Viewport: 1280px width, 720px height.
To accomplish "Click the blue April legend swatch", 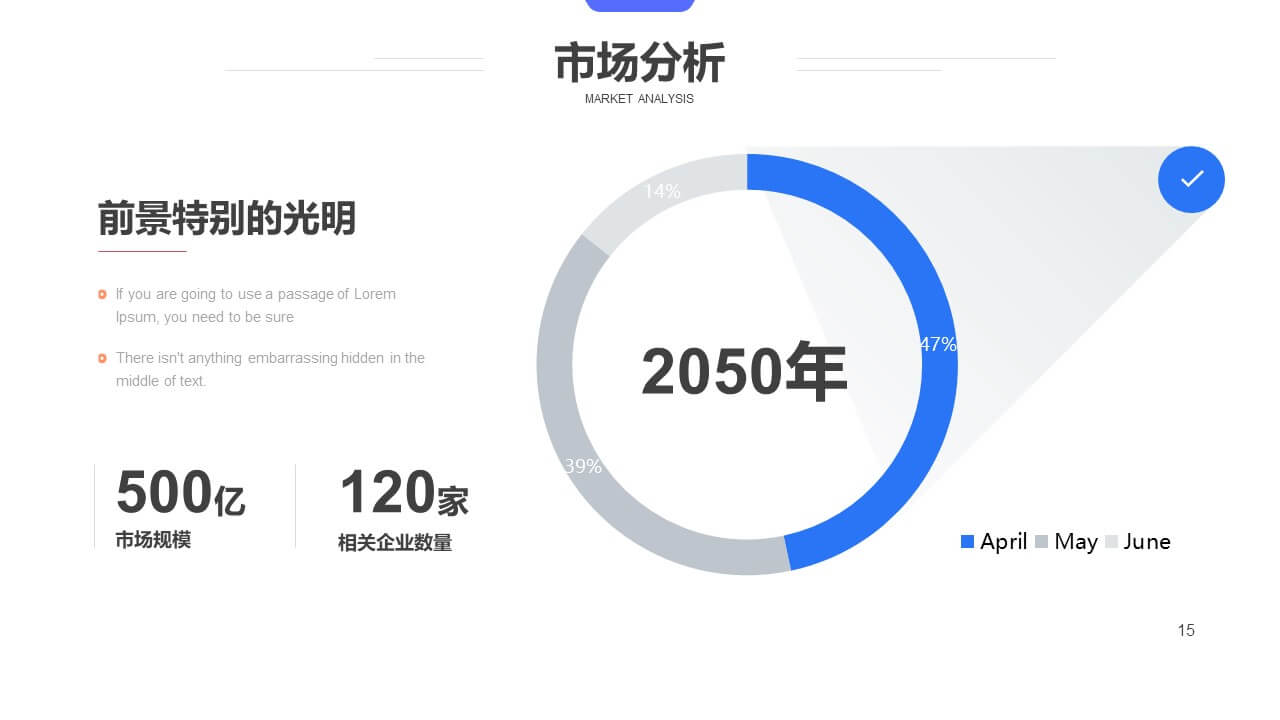I will coord(967,541).
